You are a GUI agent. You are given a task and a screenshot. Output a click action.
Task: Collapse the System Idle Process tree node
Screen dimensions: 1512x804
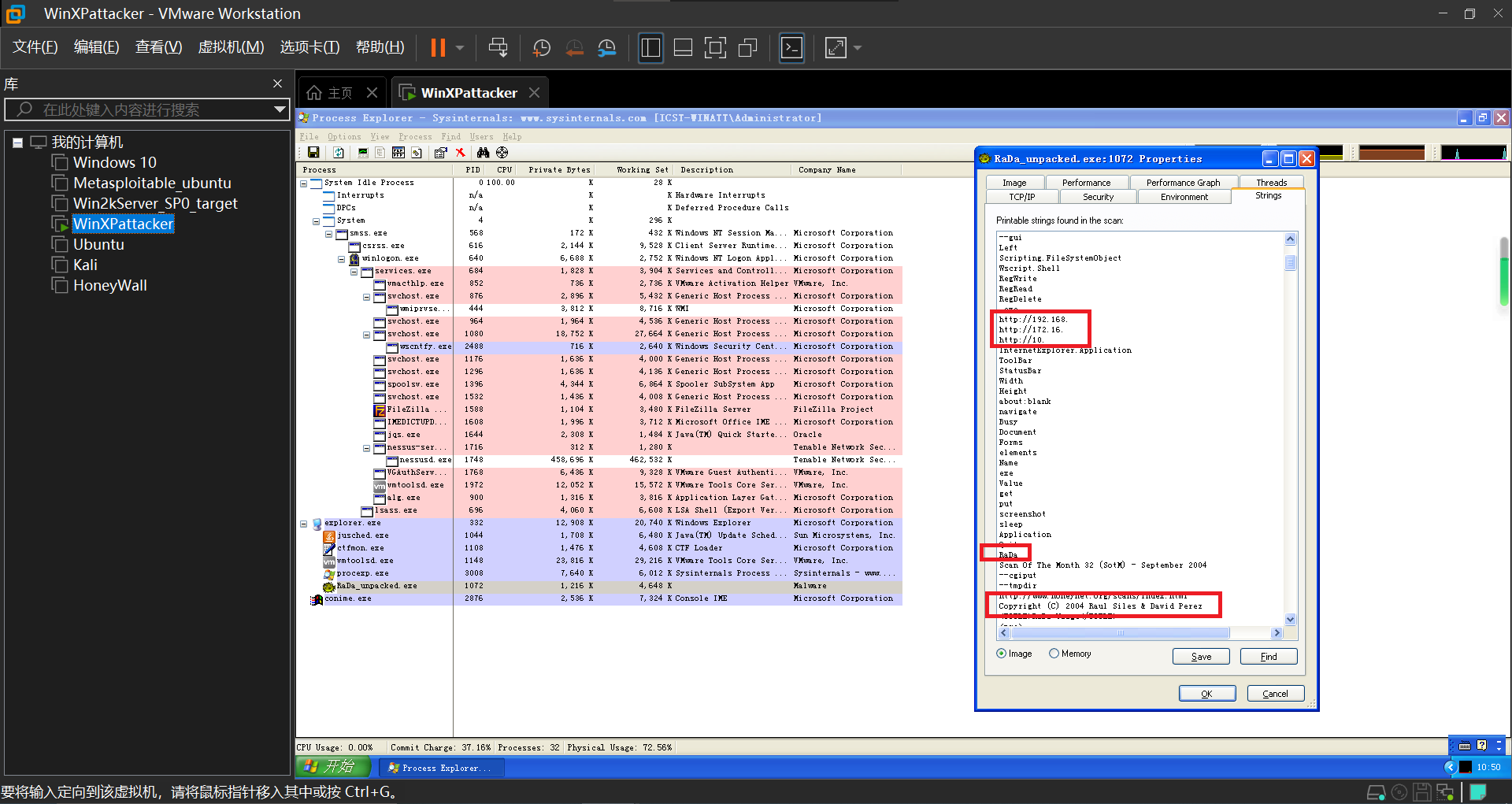pos(304,183)
